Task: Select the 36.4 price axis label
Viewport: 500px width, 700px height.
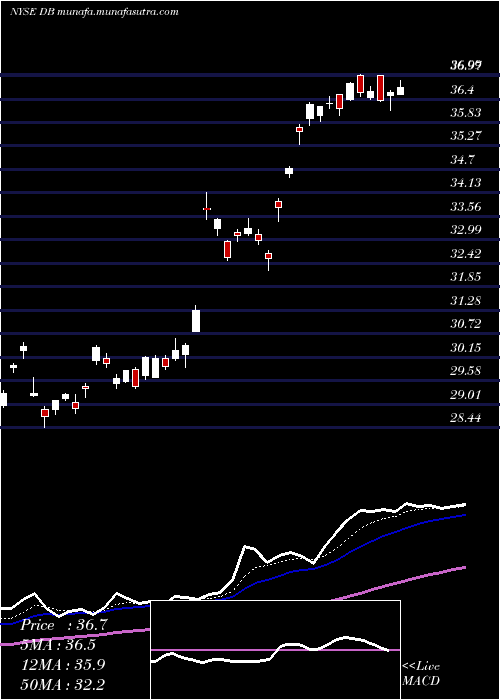Action: click(x=462, y=90)
